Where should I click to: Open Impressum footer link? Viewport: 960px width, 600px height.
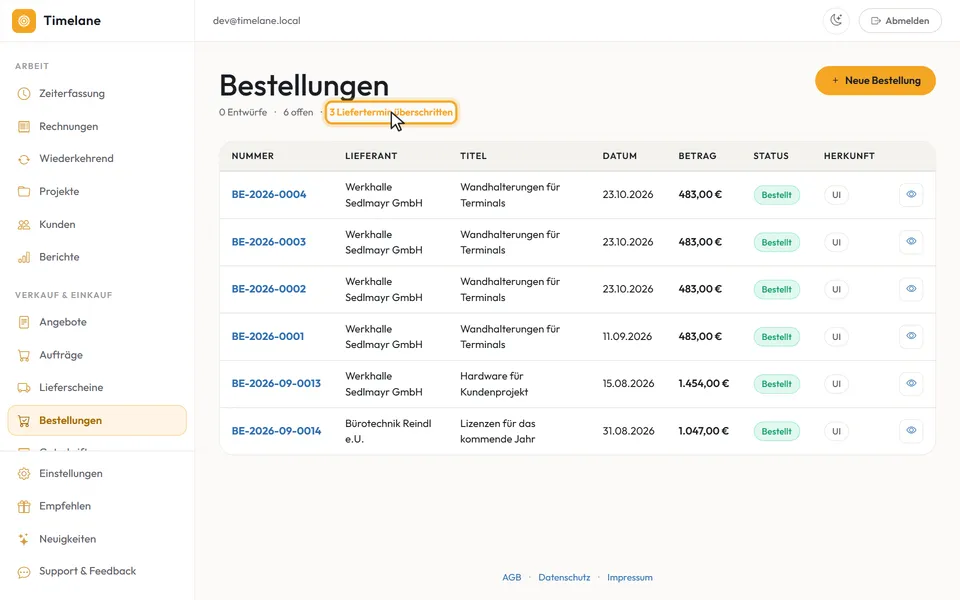pos(630,577)
